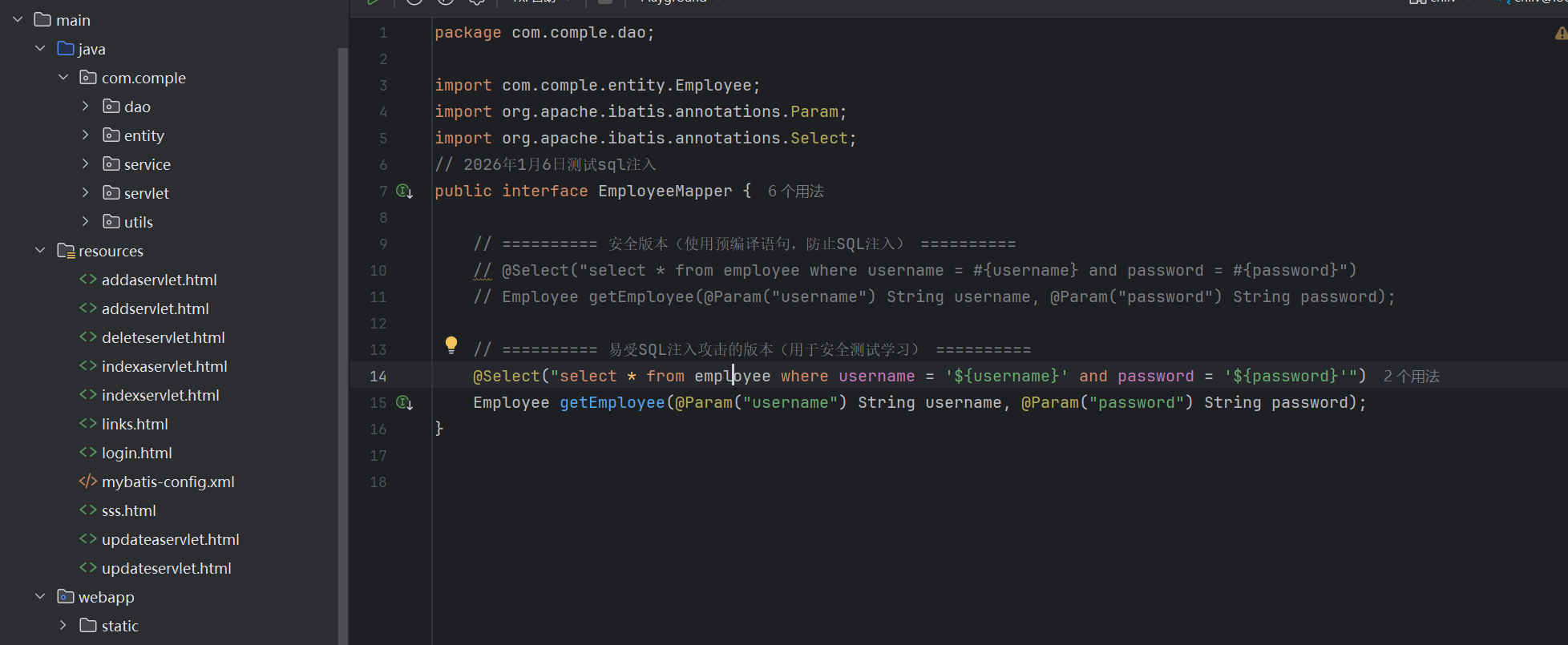Screen dimensions: 1568x645
Task: Click the file icon next to sss.html
Action: tap(88, 510)
